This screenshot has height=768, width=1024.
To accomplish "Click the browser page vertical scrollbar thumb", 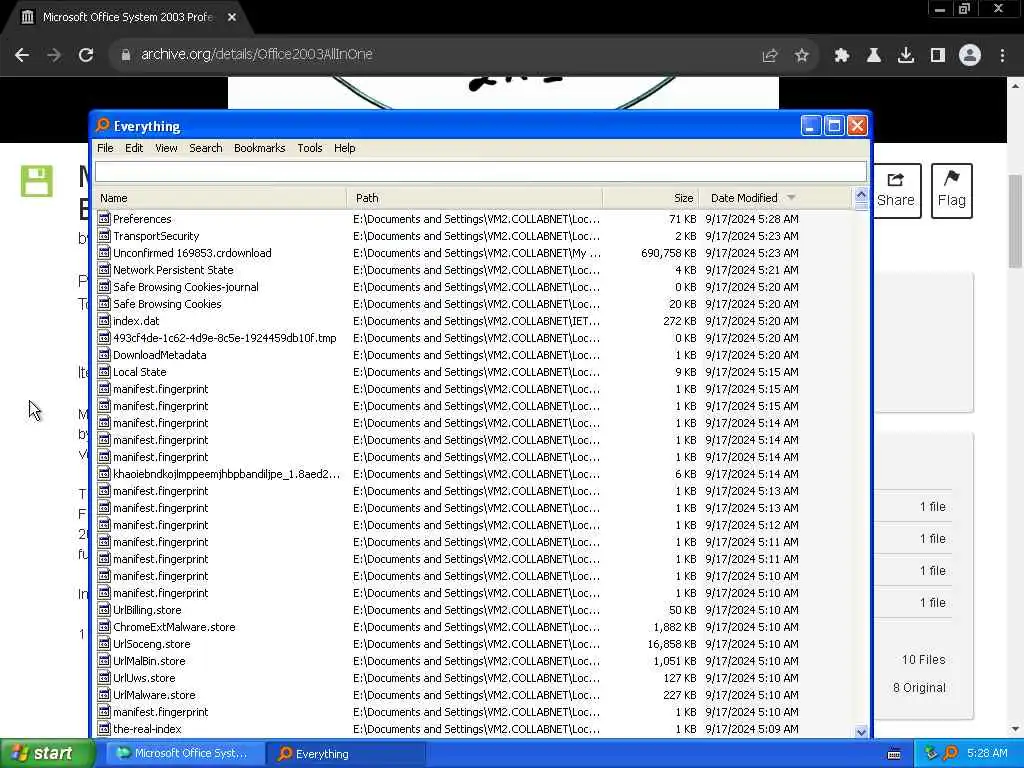I will coord(1014,221).
